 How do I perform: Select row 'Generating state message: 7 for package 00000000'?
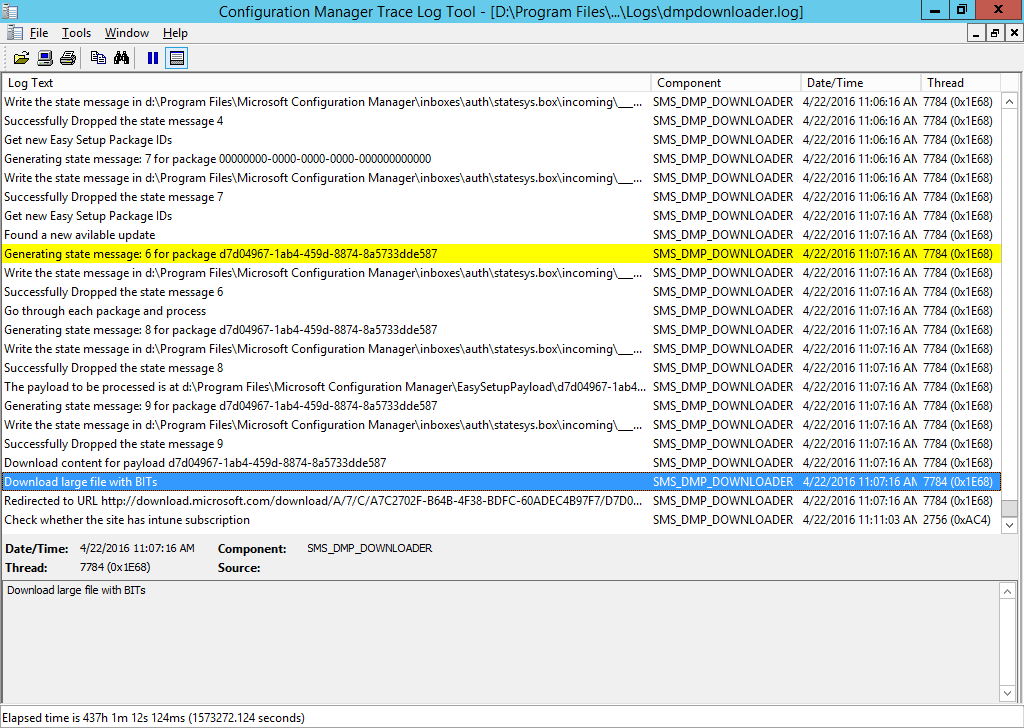[x=501, y=159]
